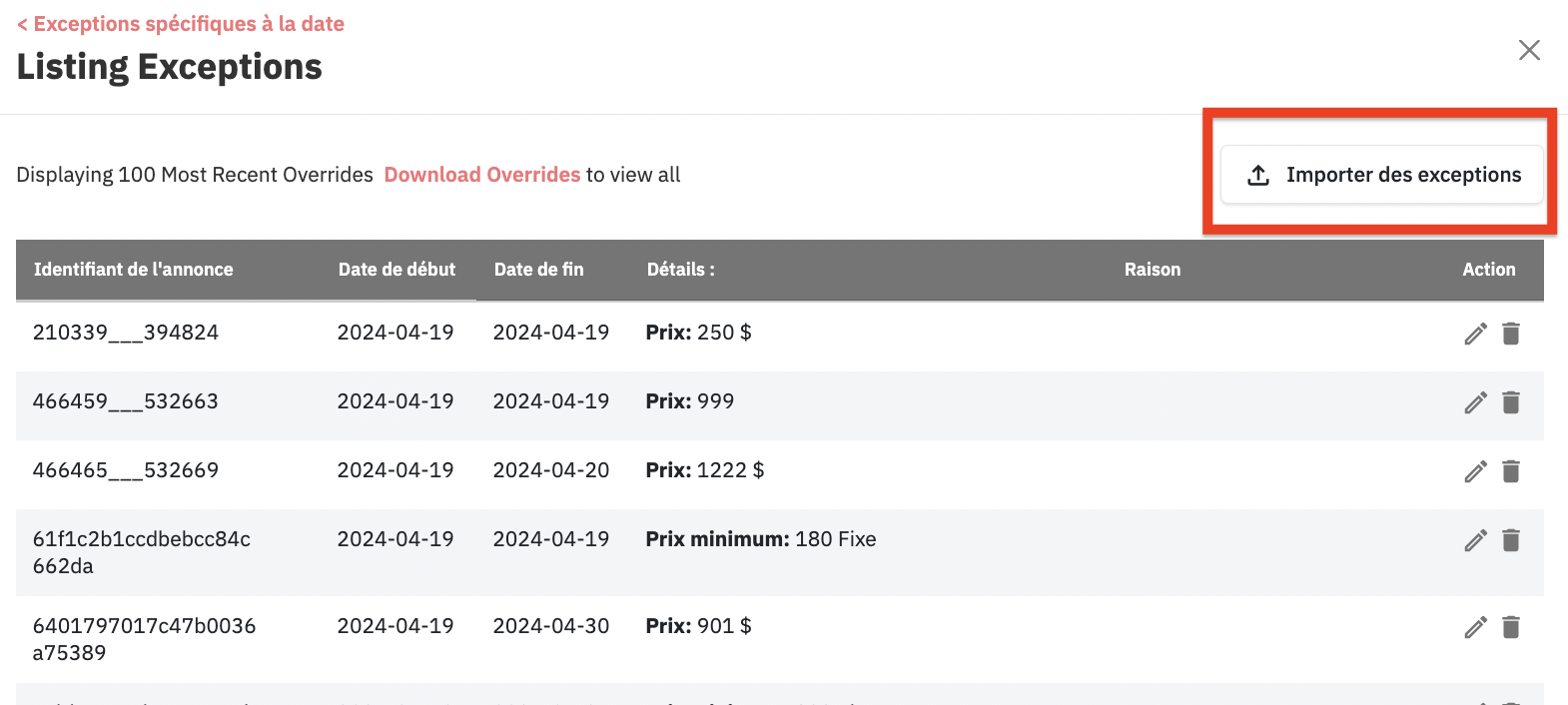
Task: Select listing ID 6401797017c47b0036a75389 cell
Action: [x=144, y=639]
